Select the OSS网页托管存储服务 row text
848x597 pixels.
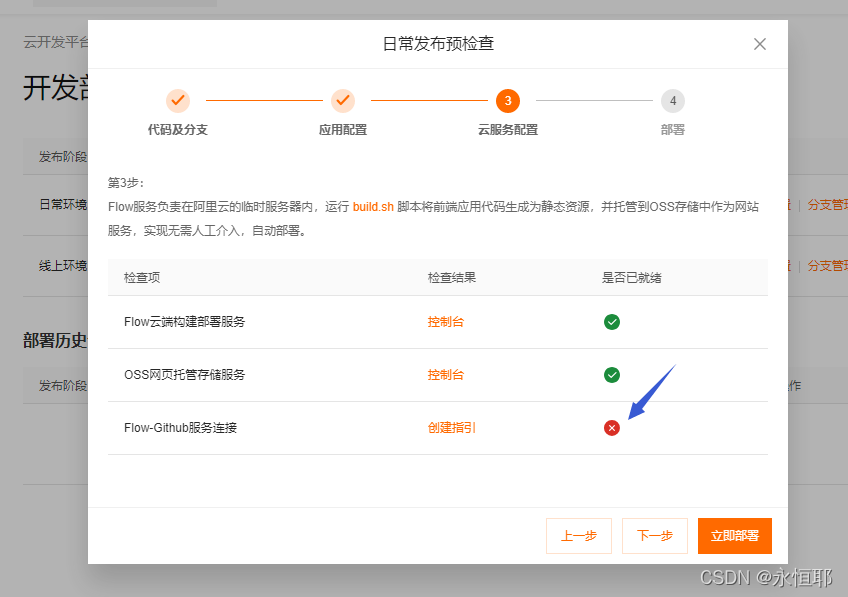184,375
